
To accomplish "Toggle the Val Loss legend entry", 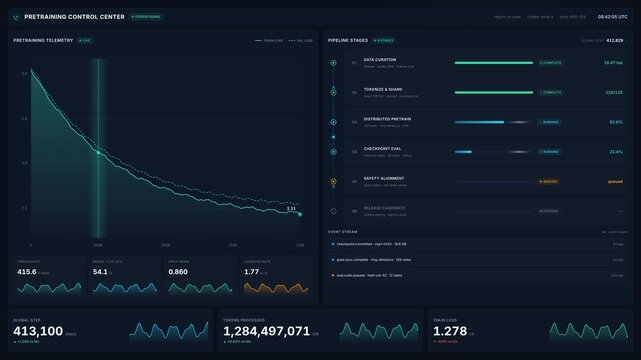I will tap(300, 40).
